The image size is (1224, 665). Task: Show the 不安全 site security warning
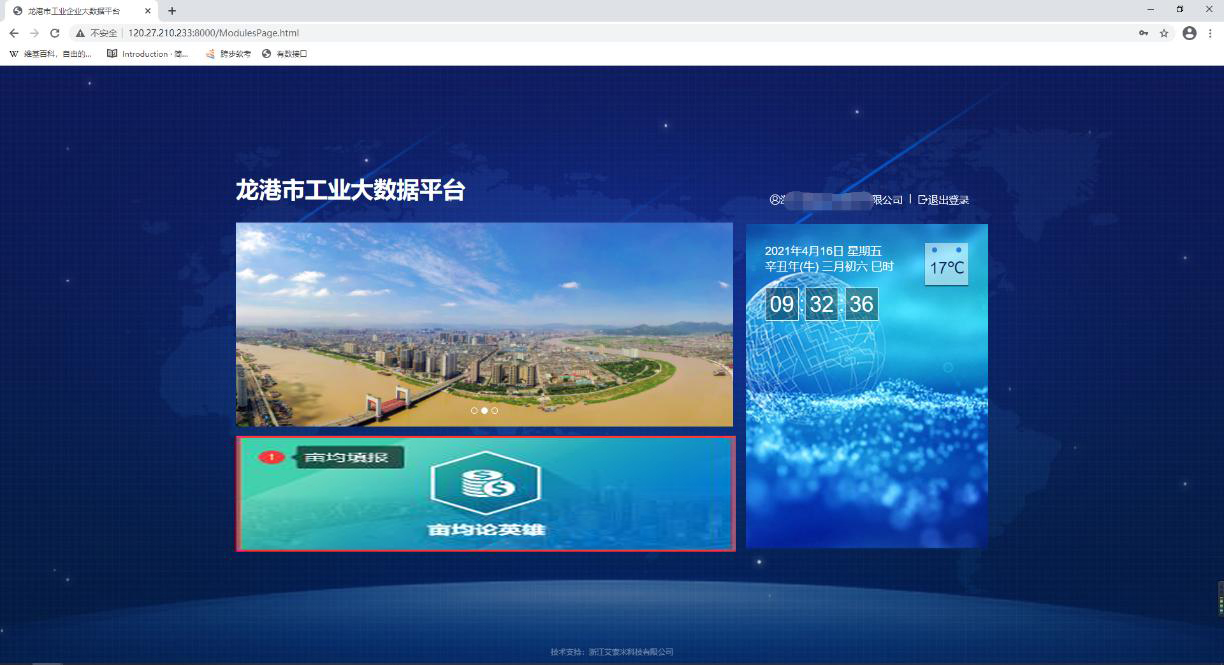[x=96, y=33]
